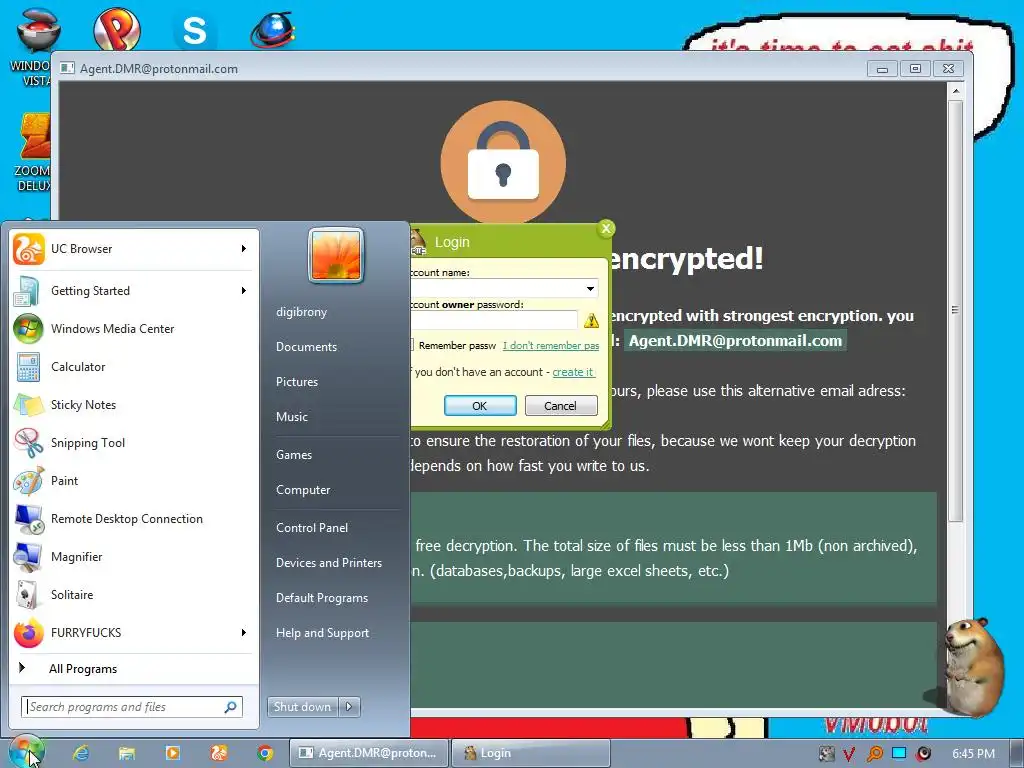Expand the Getting Started submenu arrow
This screenshot has width=1024, height=768.
point(244,291)
